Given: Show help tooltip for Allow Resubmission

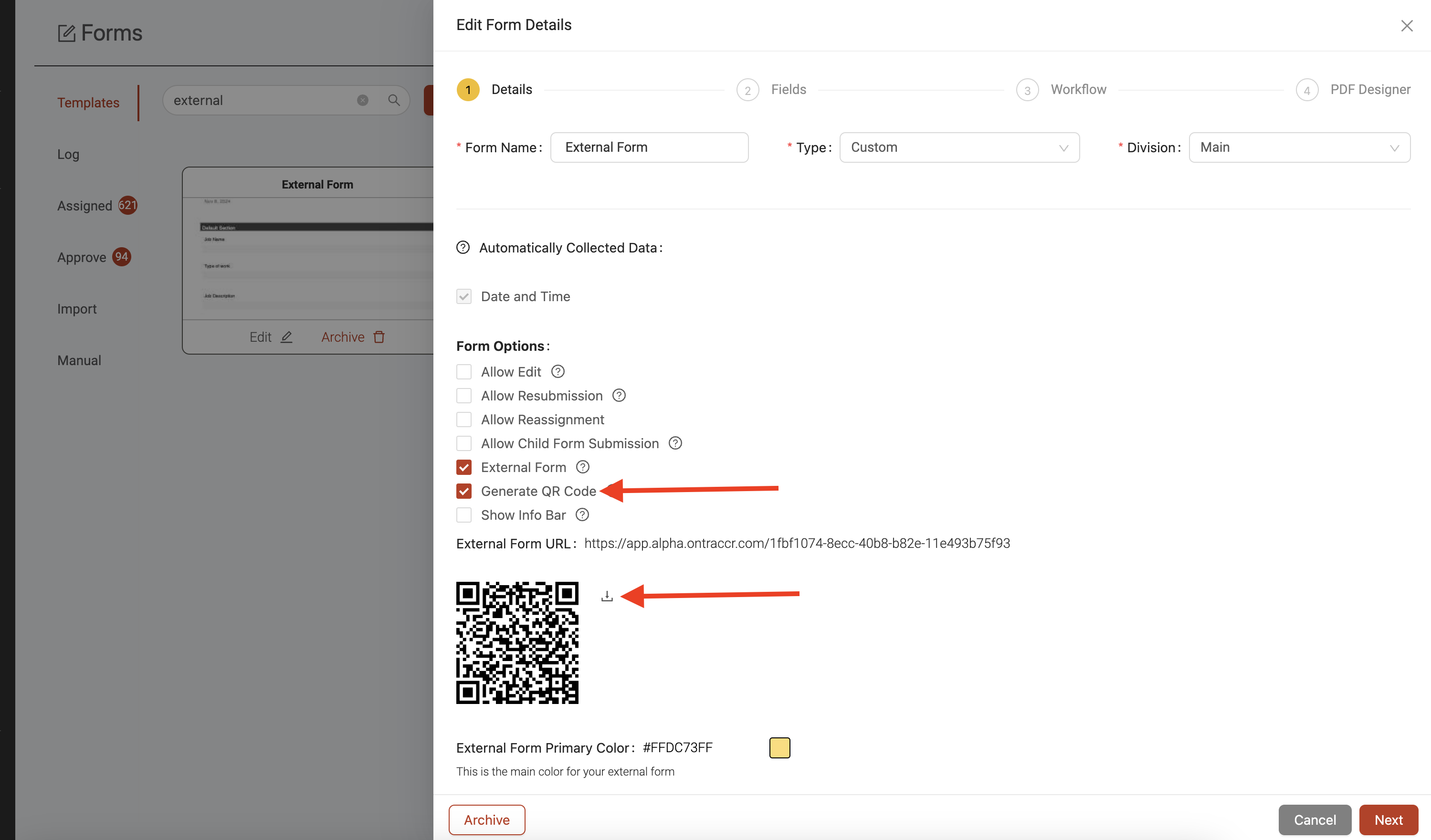Looking at the screenshot, I should pos(619,395).
